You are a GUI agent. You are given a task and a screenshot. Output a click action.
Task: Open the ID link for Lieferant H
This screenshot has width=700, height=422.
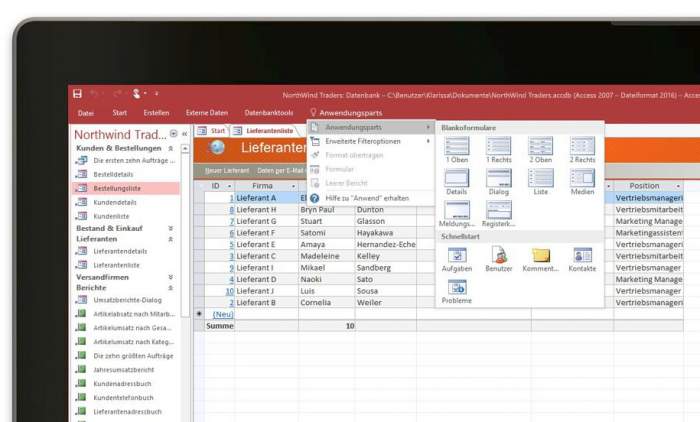pyautogui.click(x=232, y=210)
